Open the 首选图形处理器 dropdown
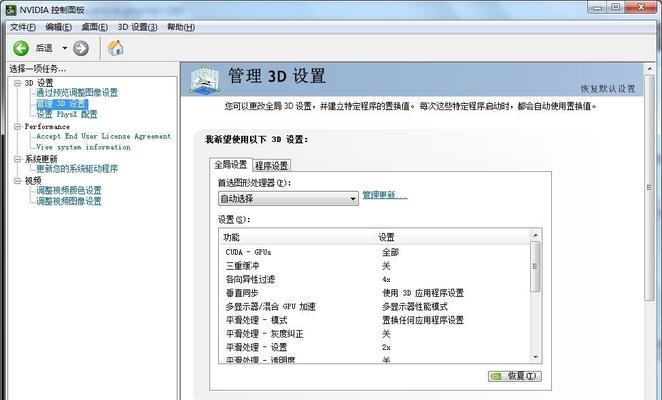The height and width of the screenshot is (400, 662). [288, 198]
